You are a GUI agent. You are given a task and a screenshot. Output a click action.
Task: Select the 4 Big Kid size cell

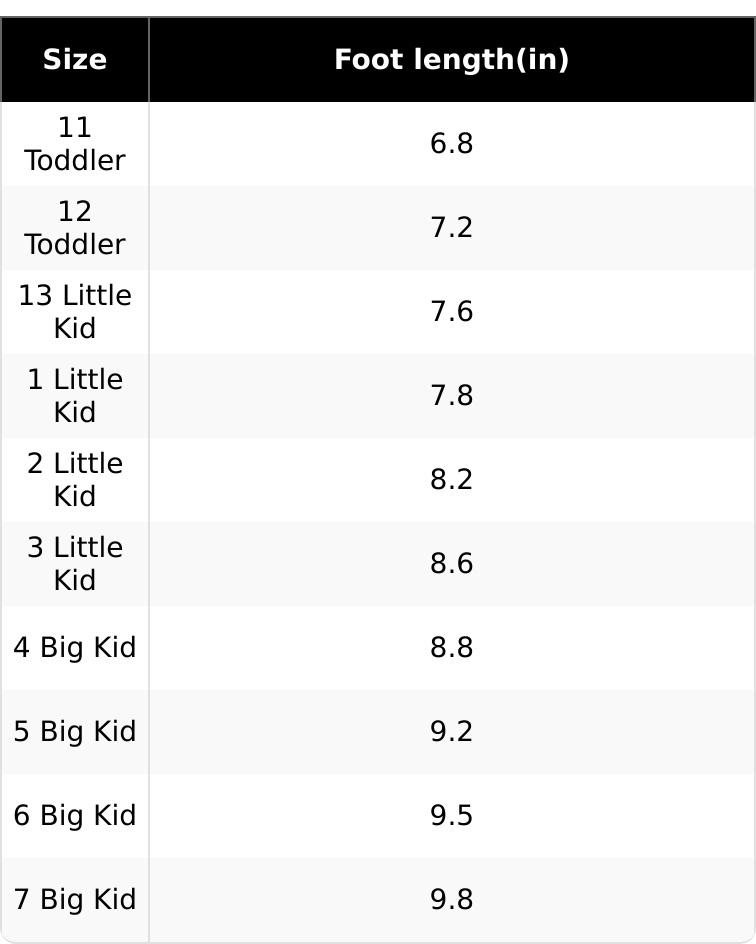[x=75, y=648]
